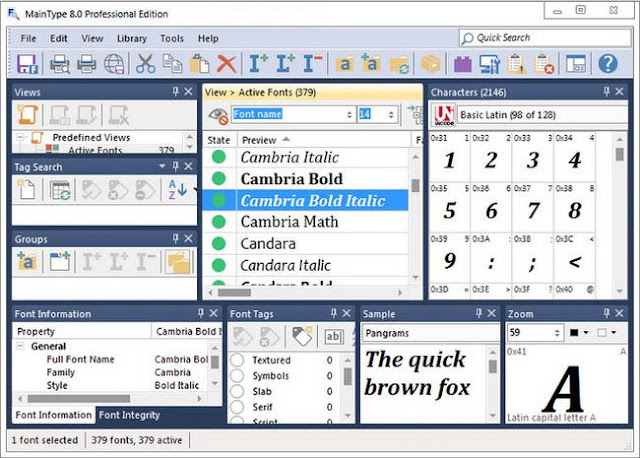640x458 pixels.
Task: Click the Paste clipboard icon
Action: [199, 64]
